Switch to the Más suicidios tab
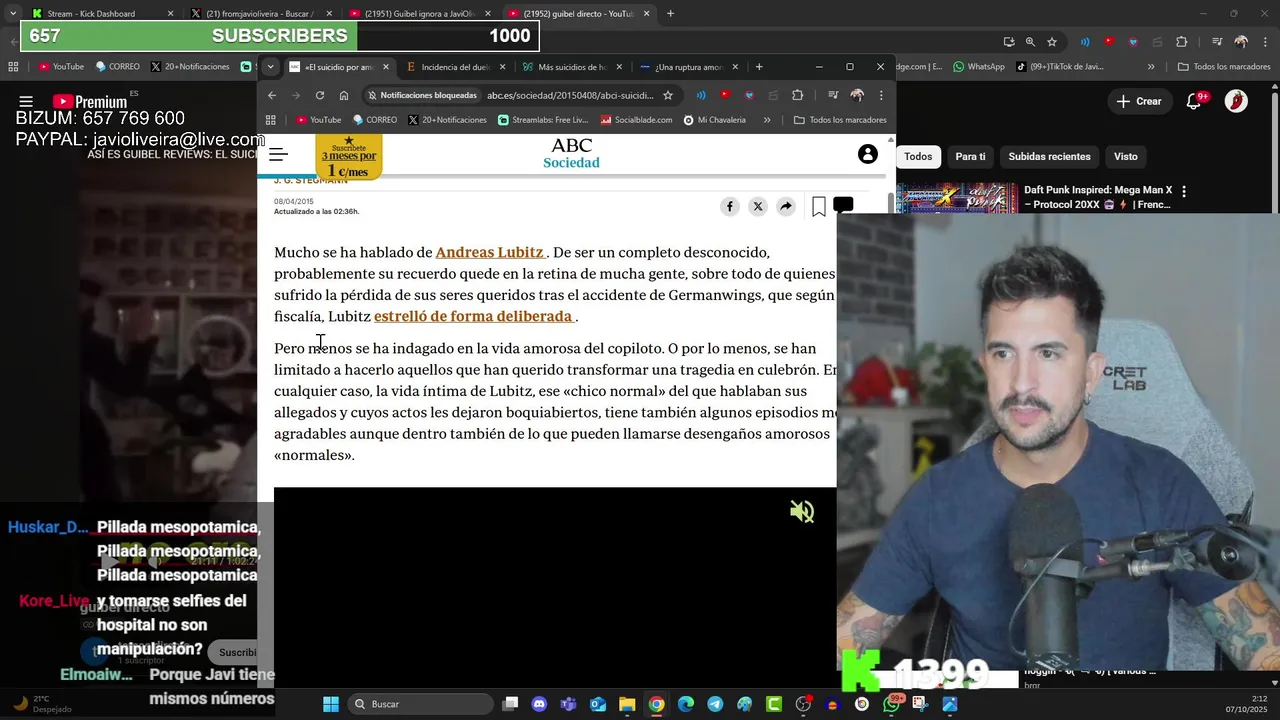This screenshot has height=720, width=1280. 572,67
